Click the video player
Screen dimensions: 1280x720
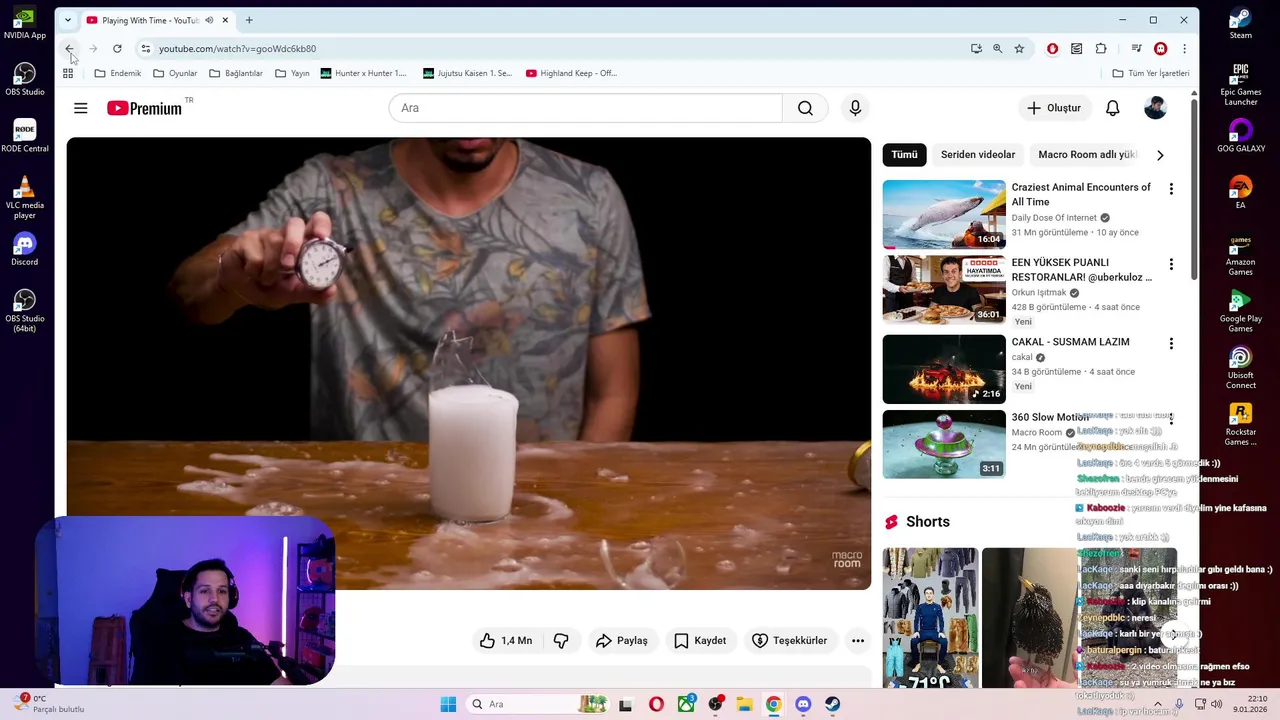469,363
